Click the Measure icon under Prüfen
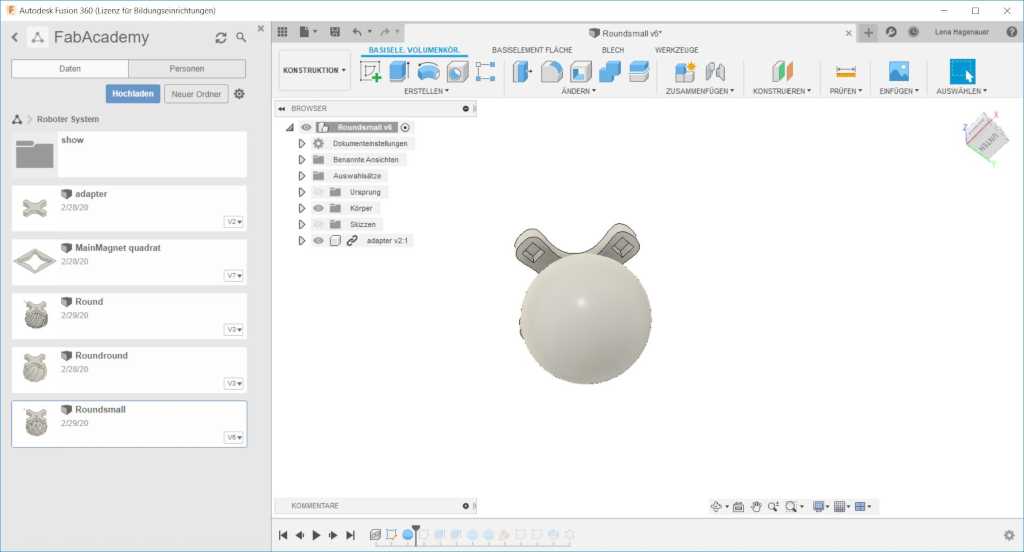 coord(846,72)
